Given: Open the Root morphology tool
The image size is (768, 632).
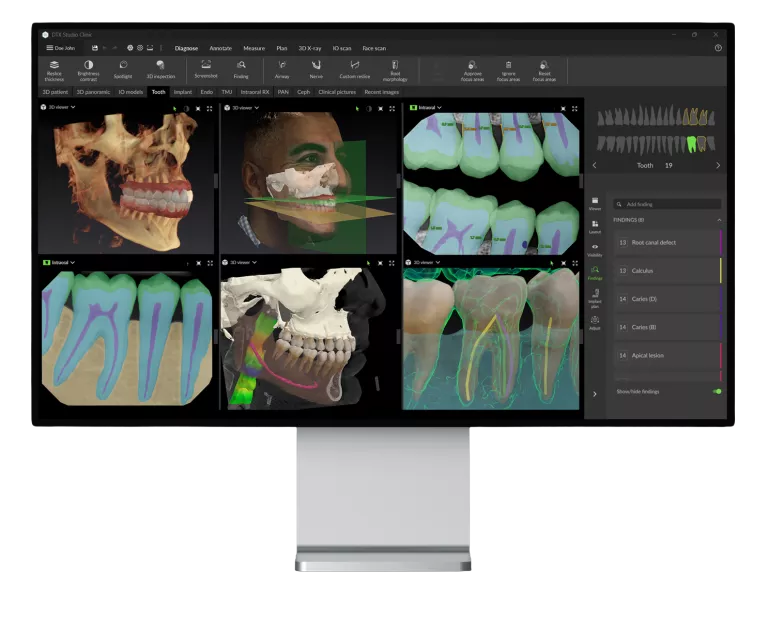Looking at the screenshot, I should point(395,71).
